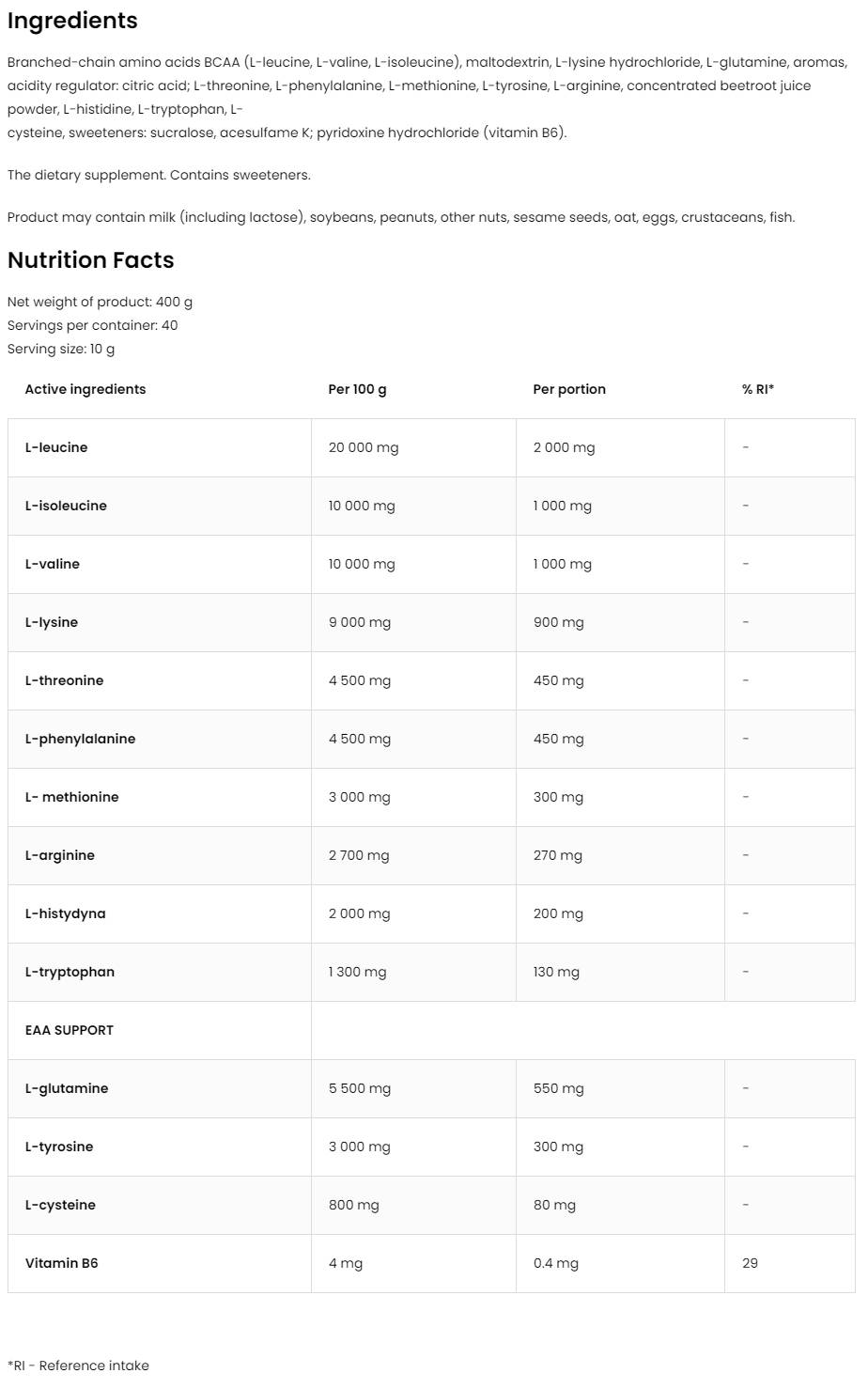Viewport: 868px width, 1389px height.
Task: Select the L-tryptophan 130 mg cell
Action: pos(556,972)
